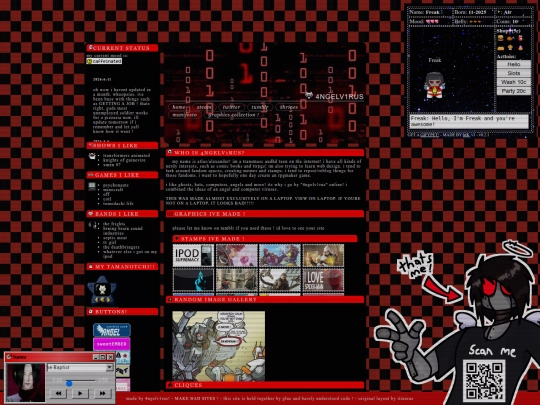Click the RANDOM IMAGE GALLERY header
Screen dimensions: 540x405
pyautogui.click(x=265, y=300)
